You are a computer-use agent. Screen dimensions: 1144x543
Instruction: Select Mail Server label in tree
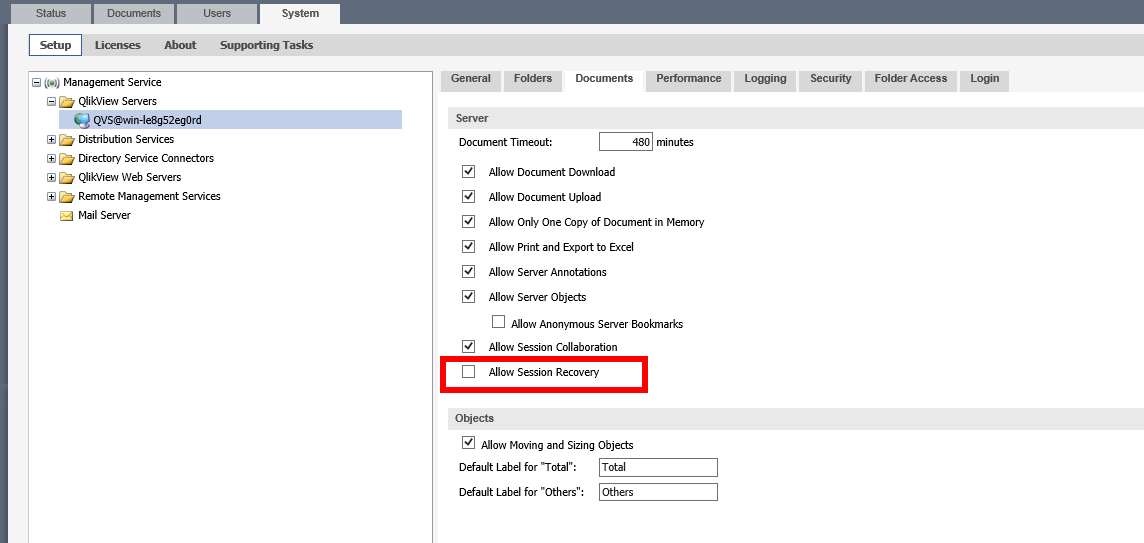(x=104, y=215)
